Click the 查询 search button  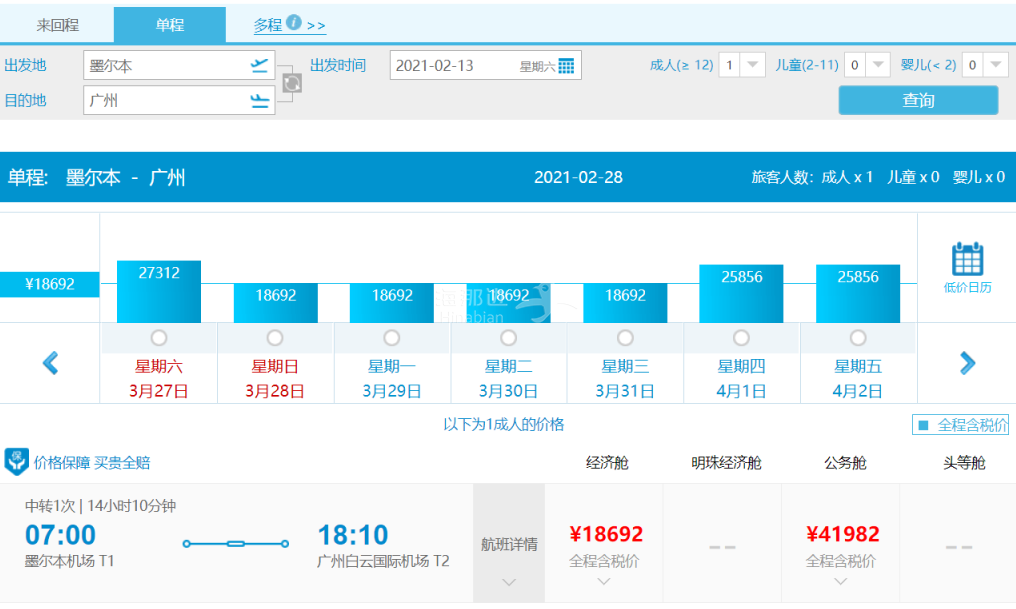(x=918, y=100)
